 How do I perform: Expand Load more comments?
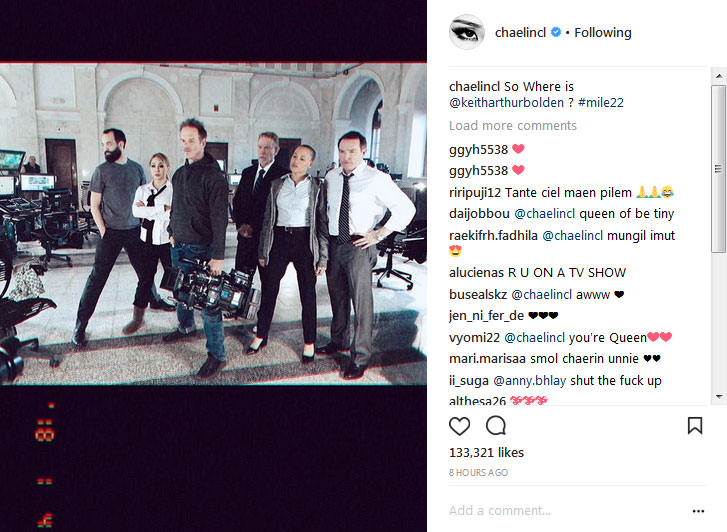pos(512,126)
